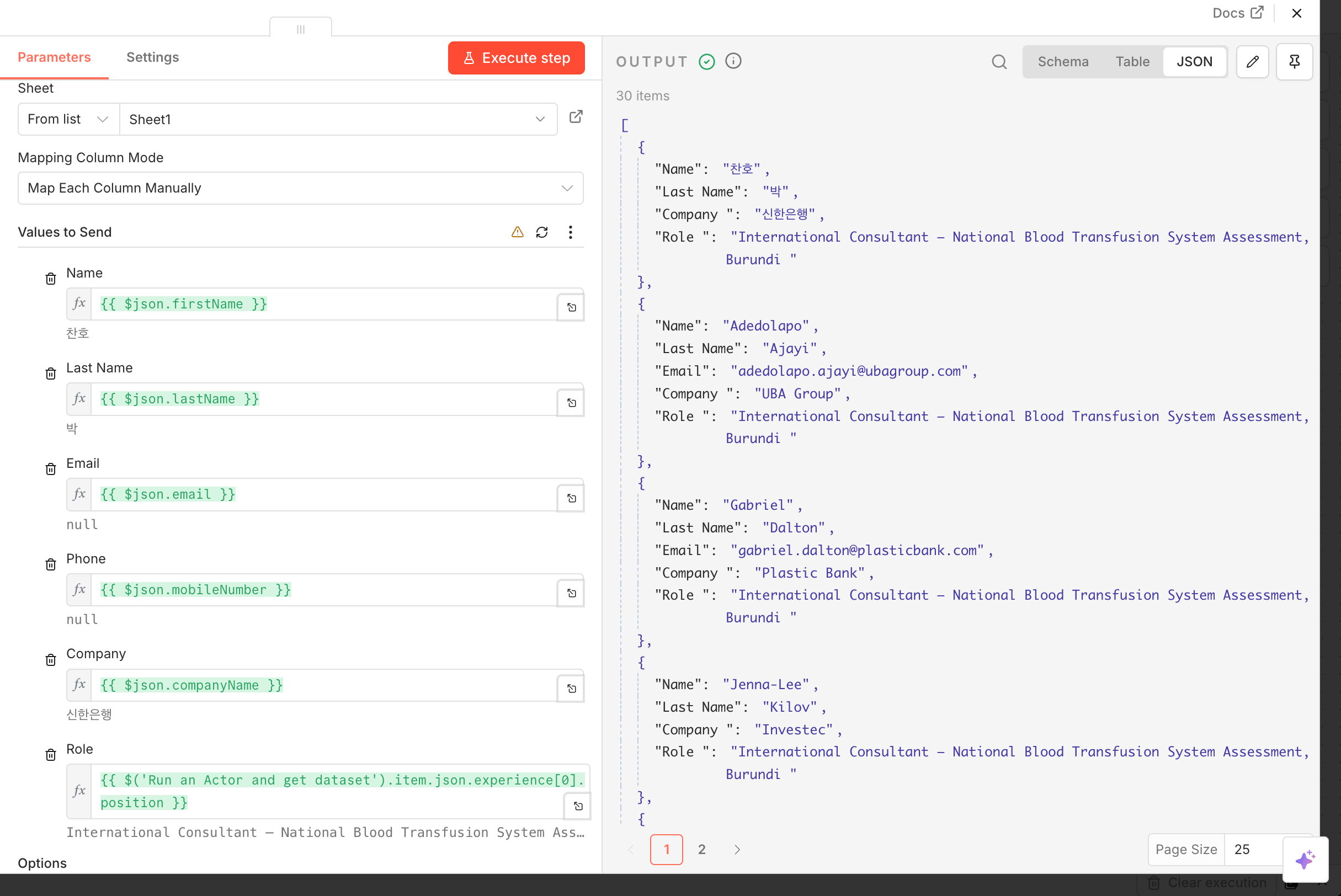The image size is (1341, 896).
Task: Search the output data
Action: (x=999, y=62)
